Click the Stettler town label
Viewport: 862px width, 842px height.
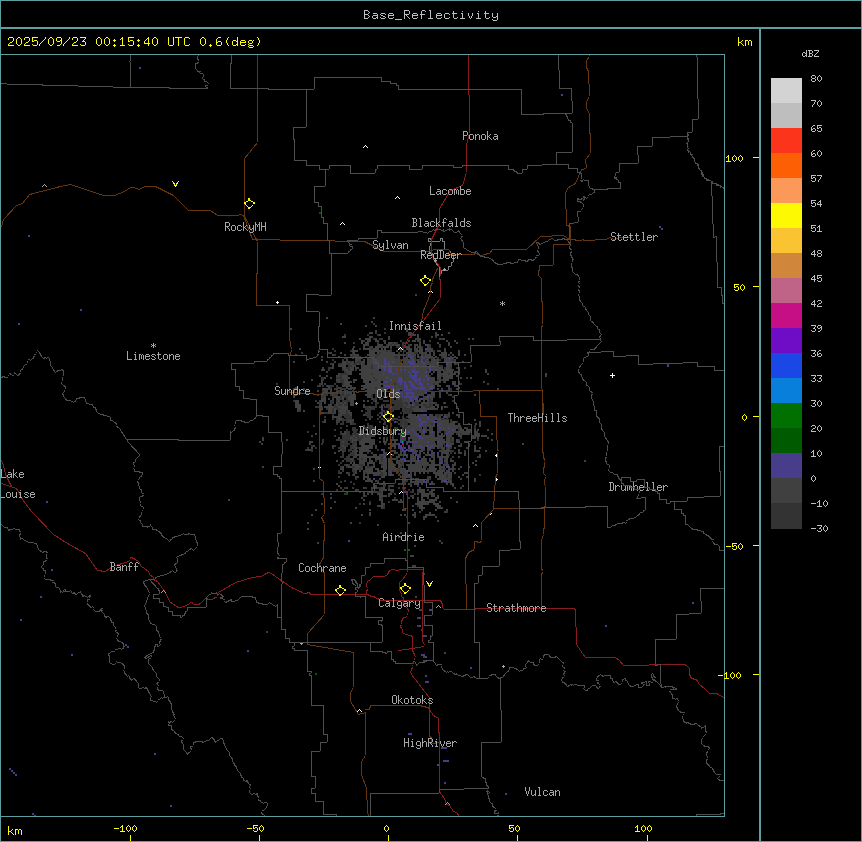[634, 237]
